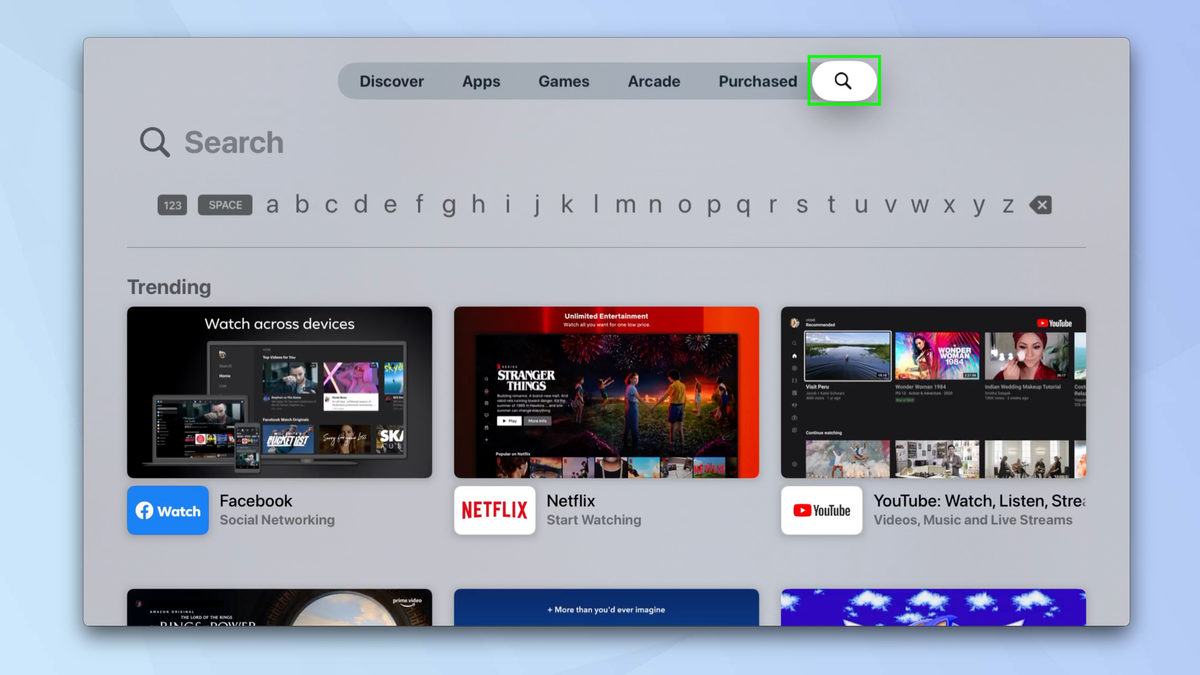Switch to the Discover tab
Viewport: 1200px width, 675px height.
pos(392,81)
